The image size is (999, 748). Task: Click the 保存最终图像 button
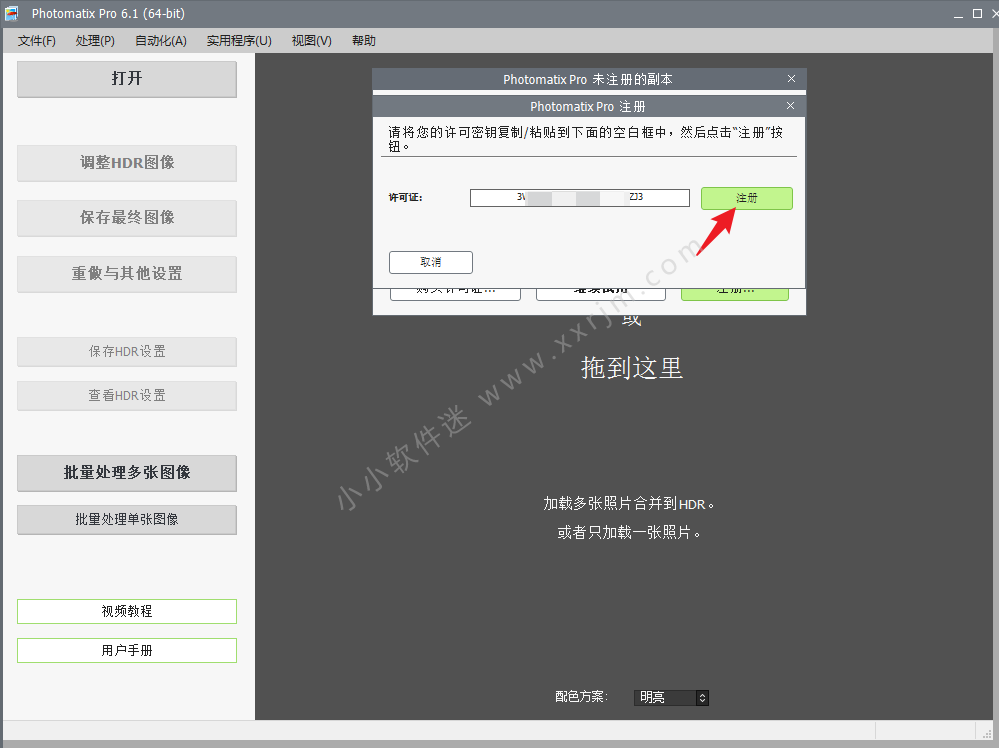tap(127, 217)
